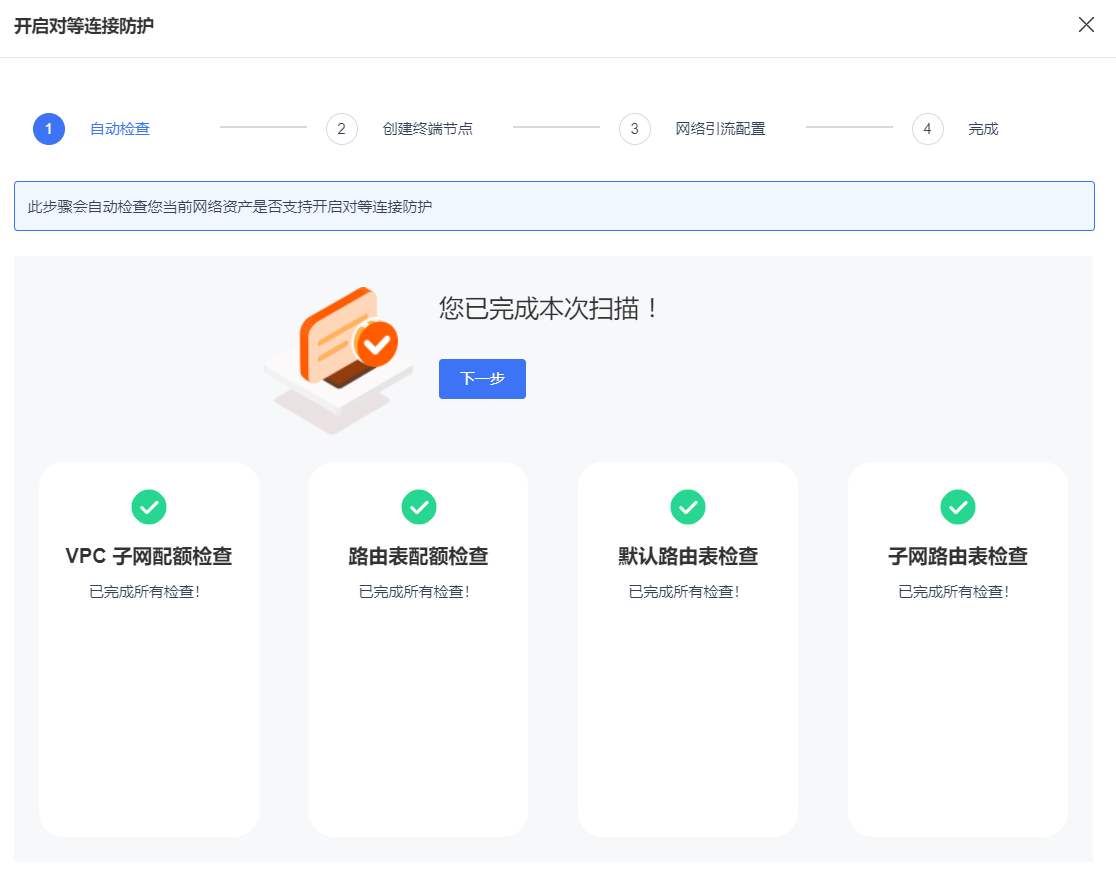This screenshot has width=1116, height=877.
Task: Select the 创建终端节点 step label
Action: coord(428,129)
